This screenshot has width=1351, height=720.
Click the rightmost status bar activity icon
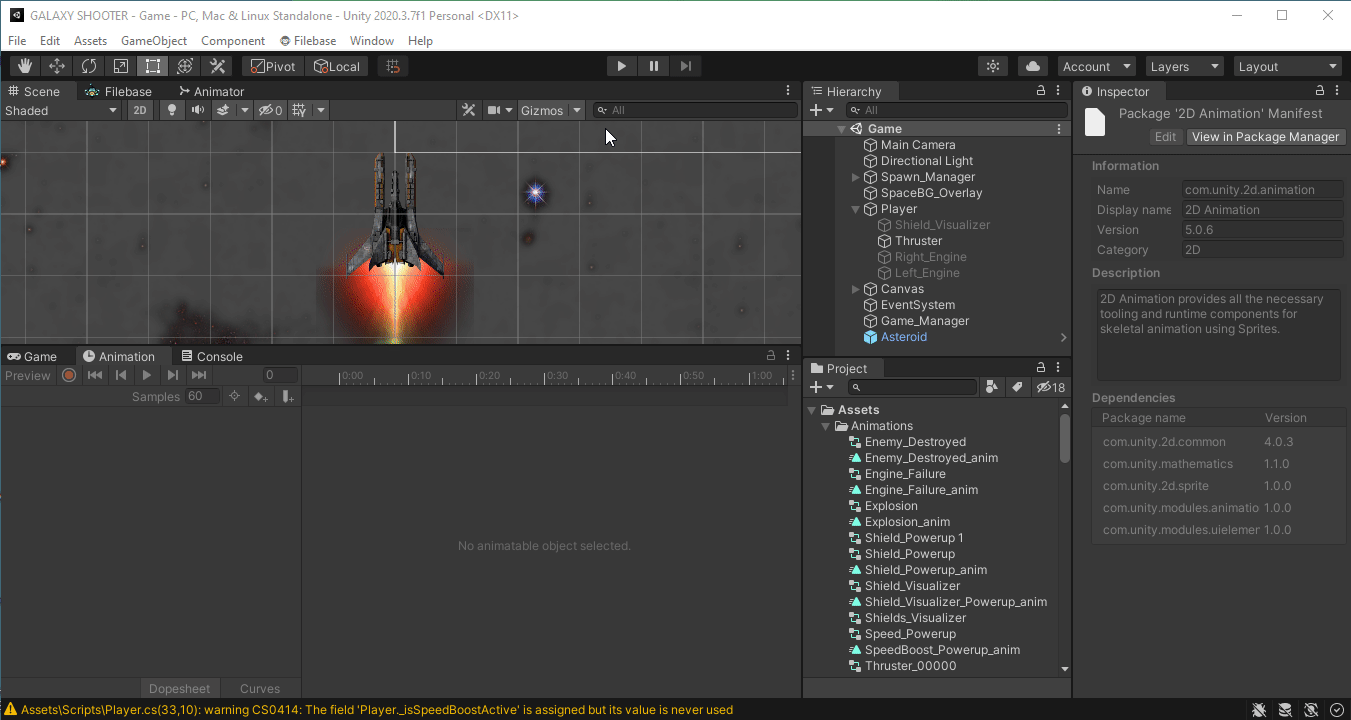tap(1336, 710)
